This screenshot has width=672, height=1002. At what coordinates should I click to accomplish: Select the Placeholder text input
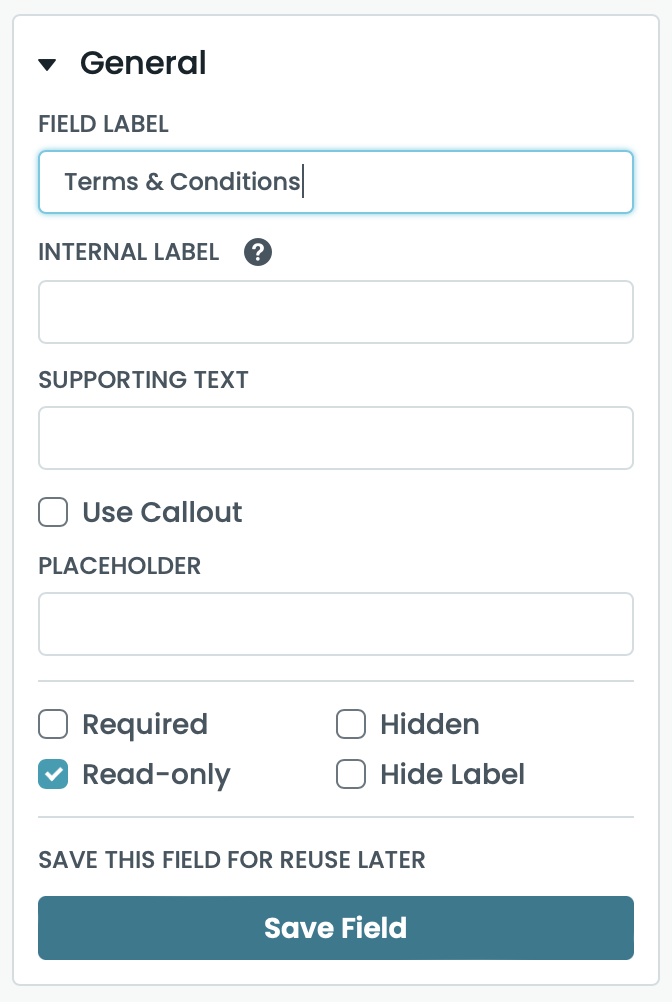[335, 624]
